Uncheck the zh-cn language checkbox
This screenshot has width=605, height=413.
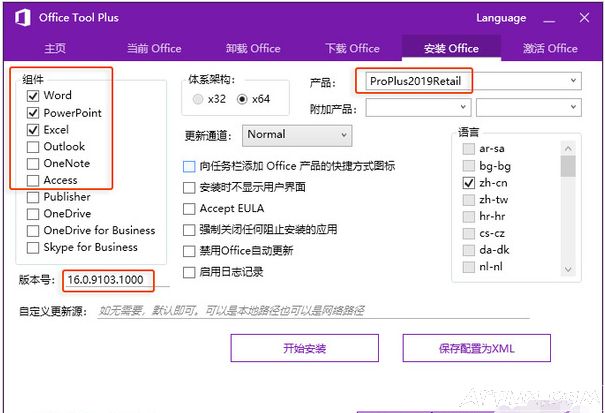coord(468,183)
